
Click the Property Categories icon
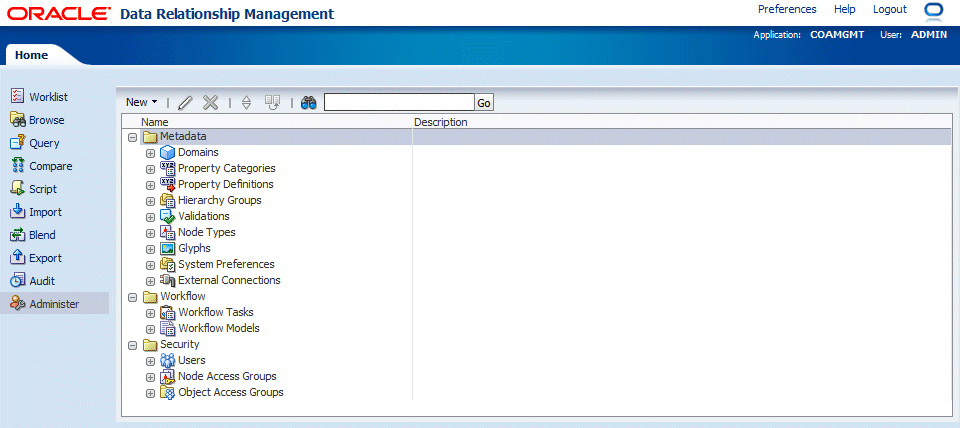167,168
